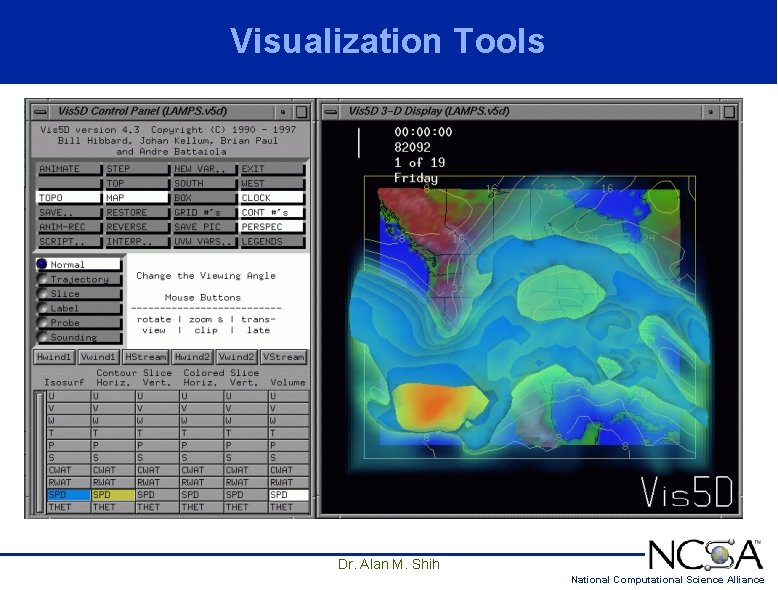778x590 pixels.
Task: Toggle P in Volume column
Action: tap(289, 445)
